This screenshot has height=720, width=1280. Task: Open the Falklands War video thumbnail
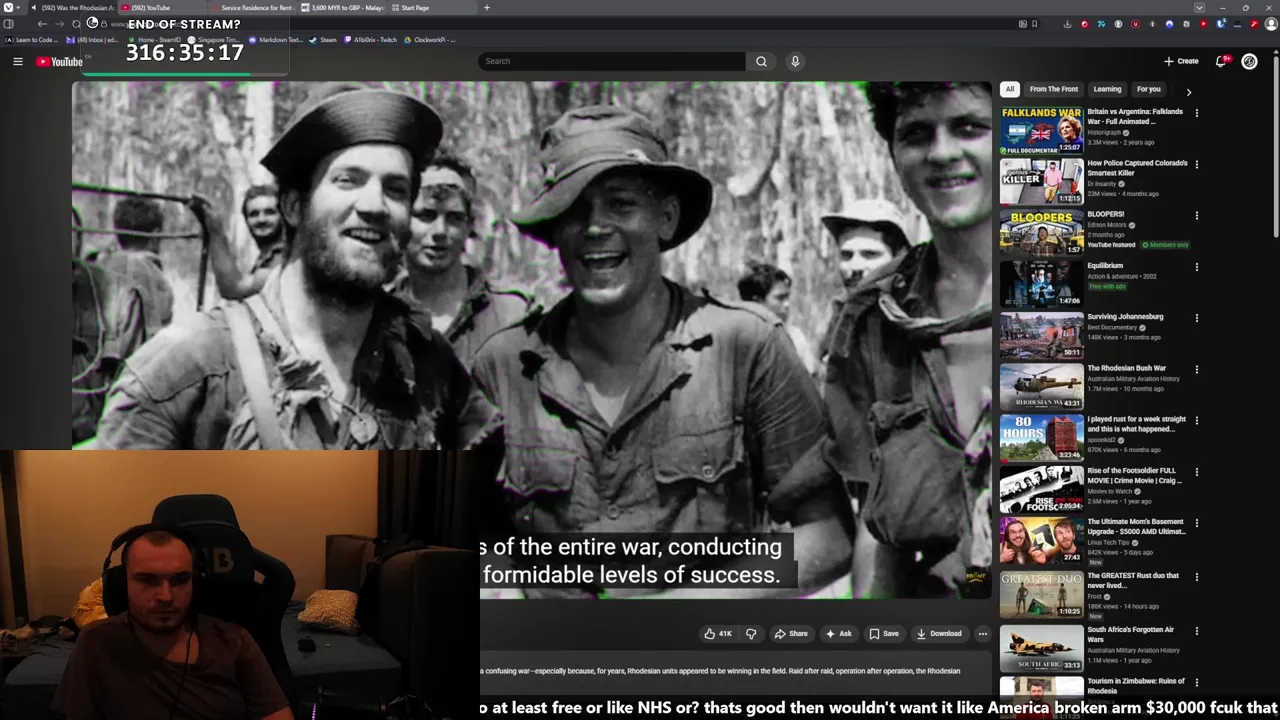(x=1041, y=130)
